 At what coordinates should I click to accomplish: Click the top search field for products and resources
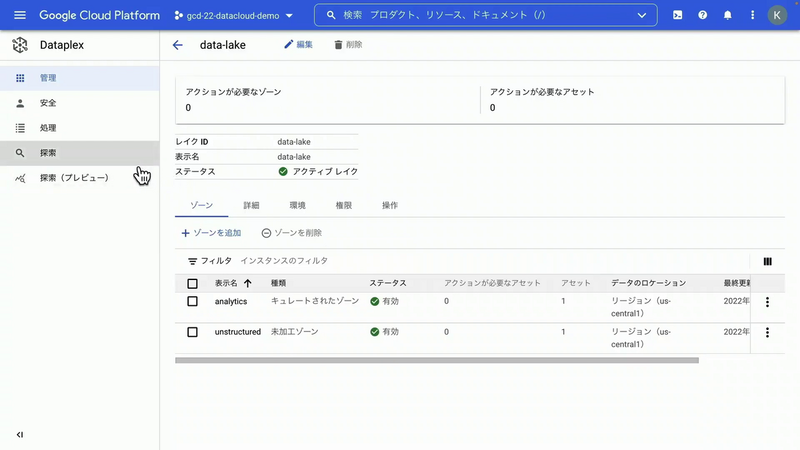pyautogui.click(x=486, y=15)
